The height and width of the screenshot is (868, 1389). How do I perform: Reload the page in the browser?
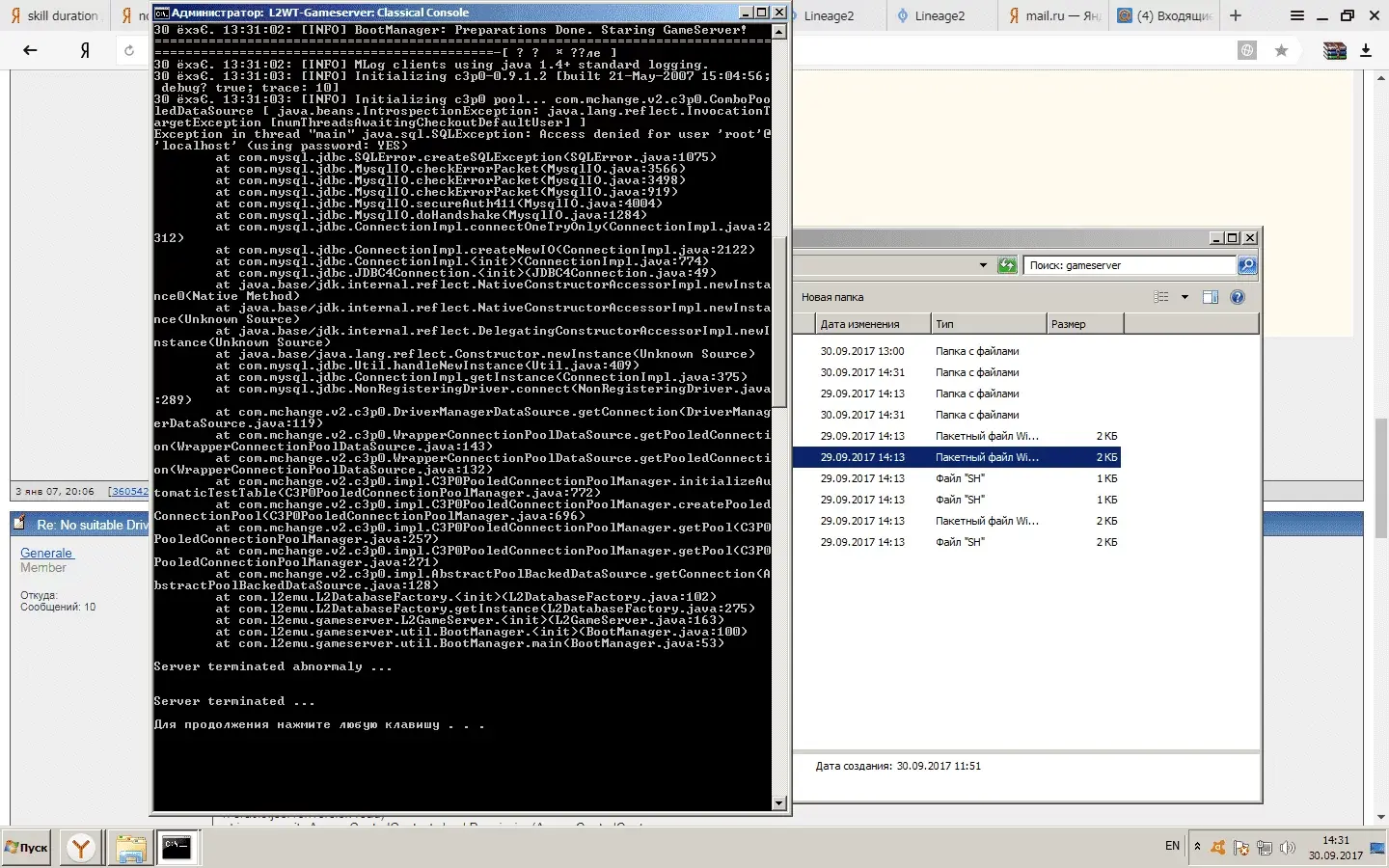[129, 50]
